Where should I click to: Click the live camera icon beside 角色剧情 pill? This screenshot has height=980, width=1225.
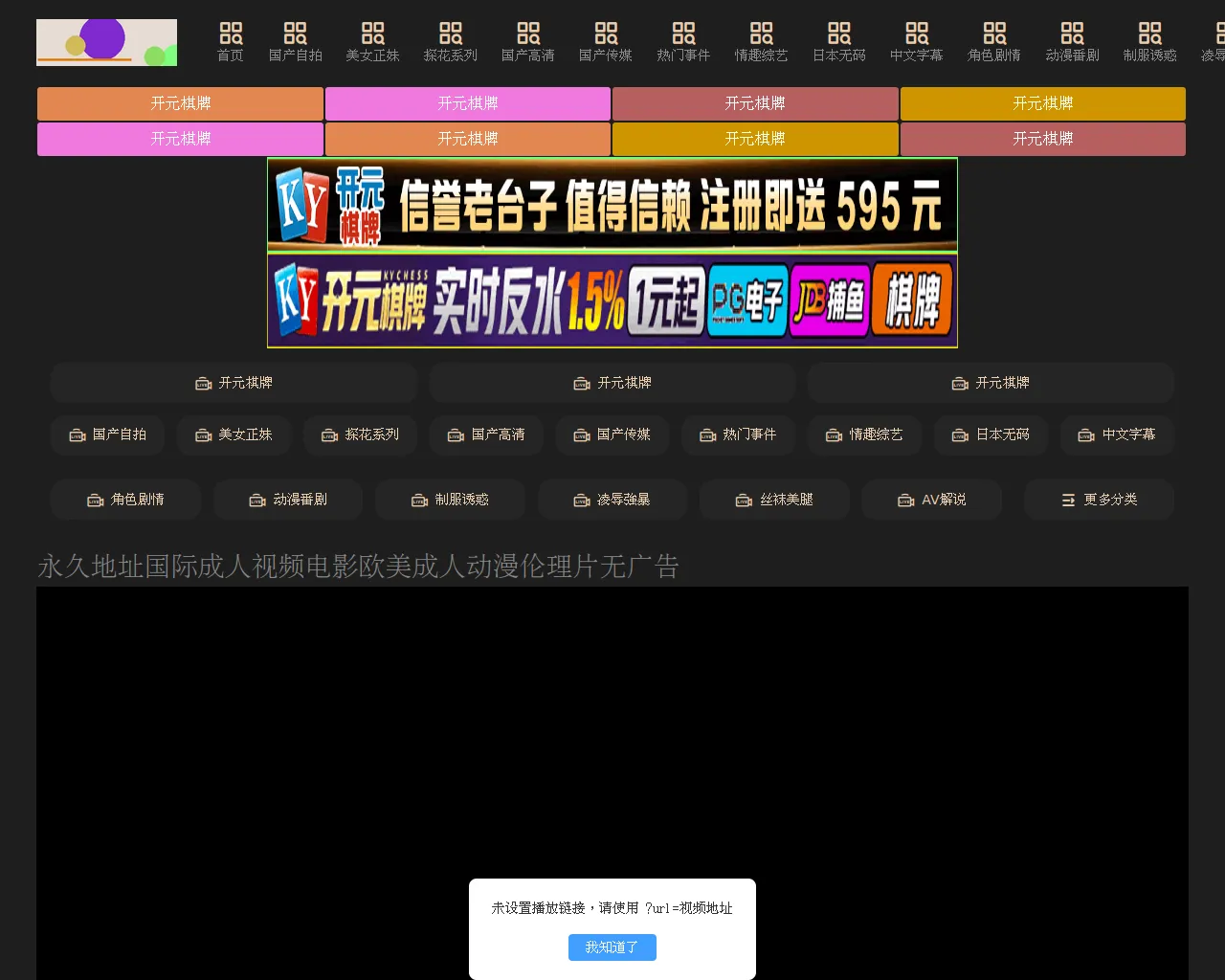[x=96, y=501]
